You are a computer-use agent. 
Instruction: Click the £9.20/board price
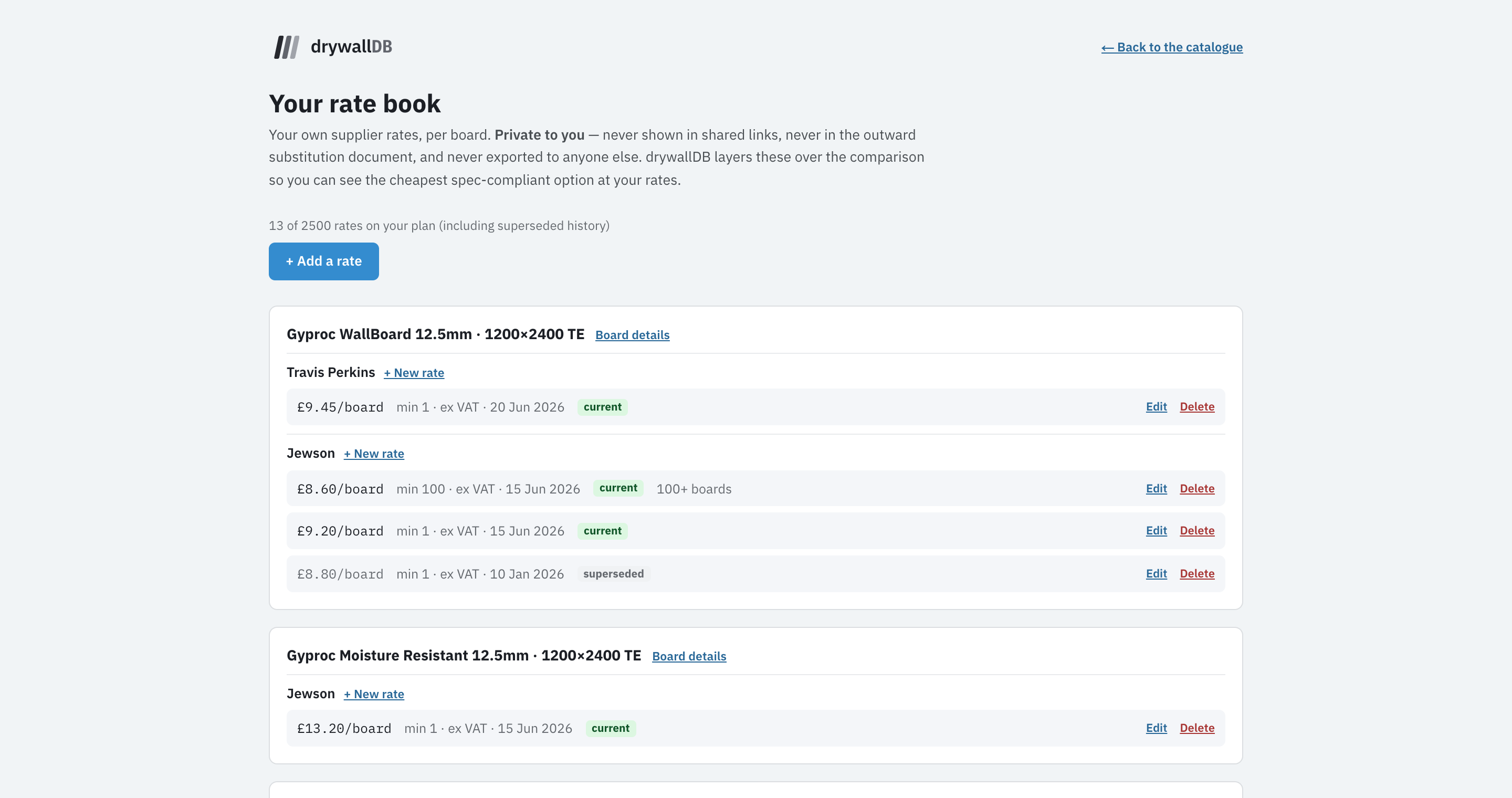[340, 531]
